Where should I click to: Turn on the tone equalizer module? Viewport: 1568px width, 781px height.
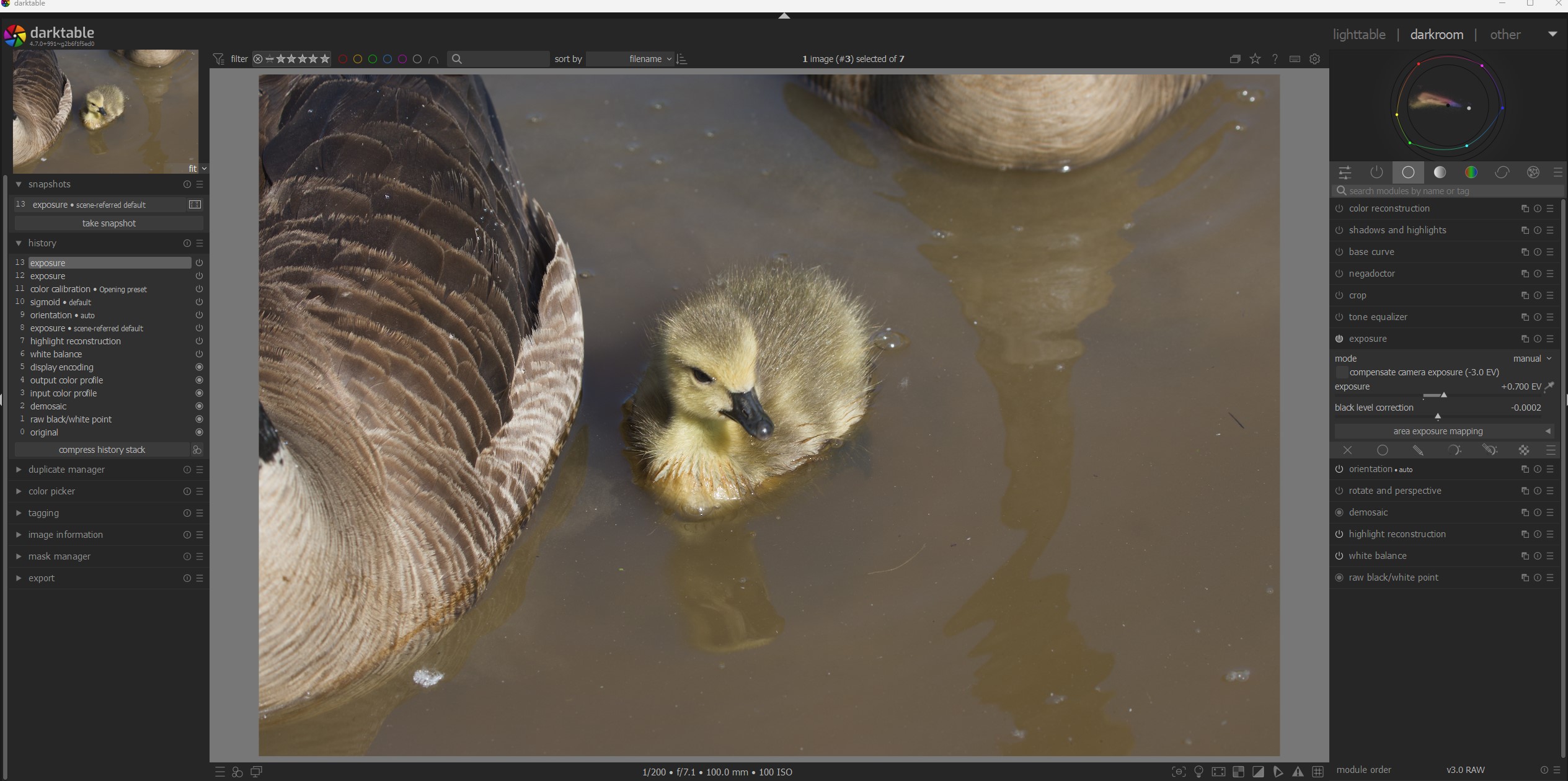[1339, 317]
